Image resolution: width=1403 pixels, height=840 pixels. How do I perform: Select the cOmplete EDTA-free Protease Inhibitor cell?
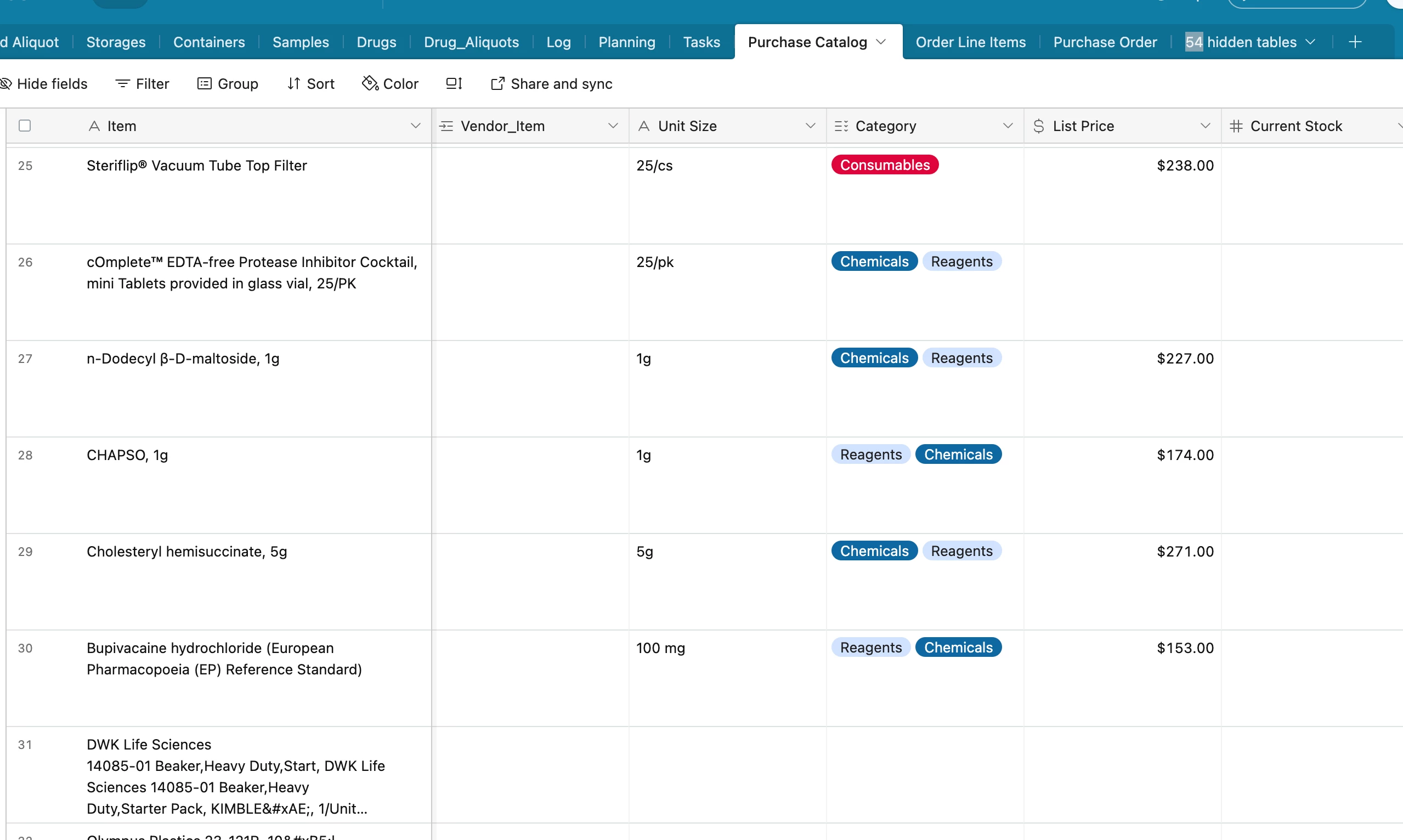point(218,293)
